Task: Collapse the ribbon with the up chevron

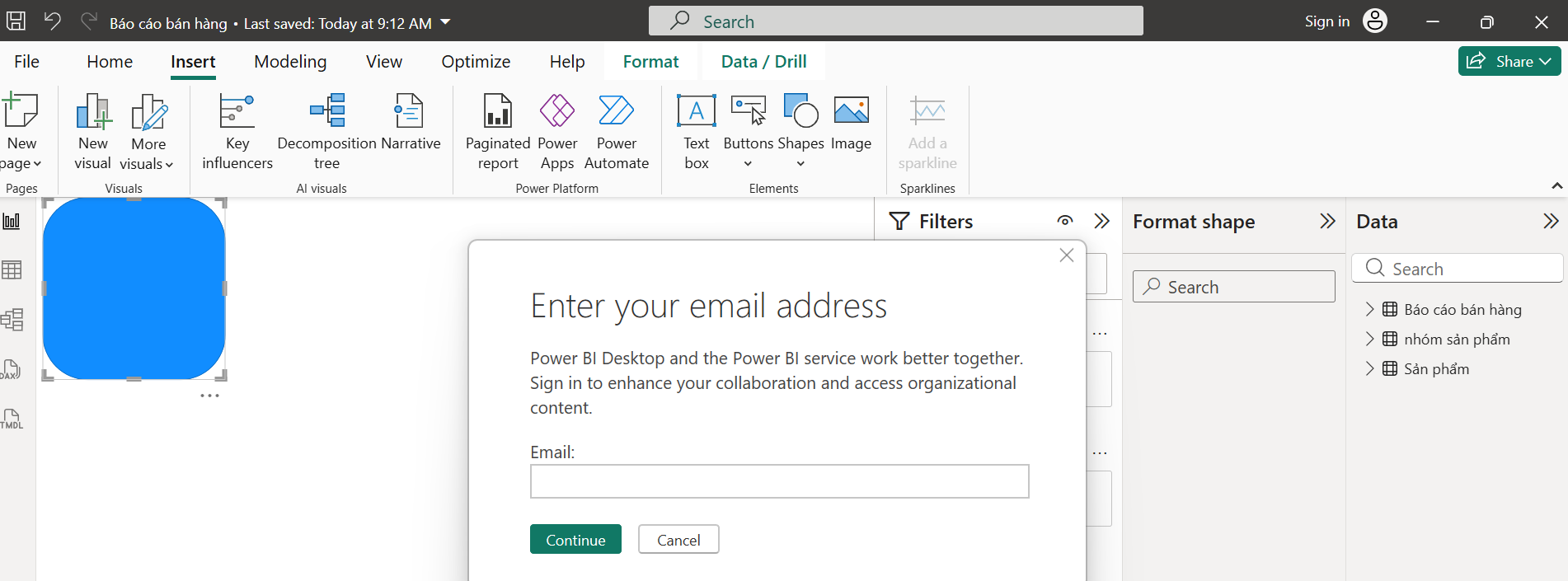Action: pyautogui.click(x=1556, y=186)
